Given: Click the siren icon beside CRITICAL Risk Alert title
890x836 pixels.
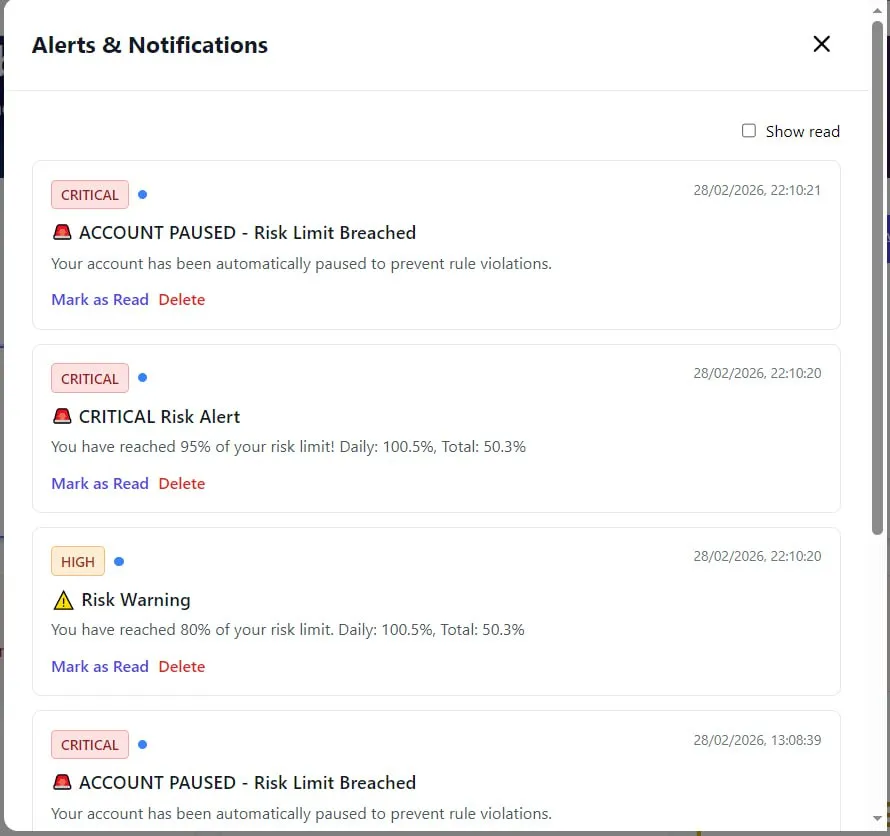Looking at the screenshot, I should [61, 416].
